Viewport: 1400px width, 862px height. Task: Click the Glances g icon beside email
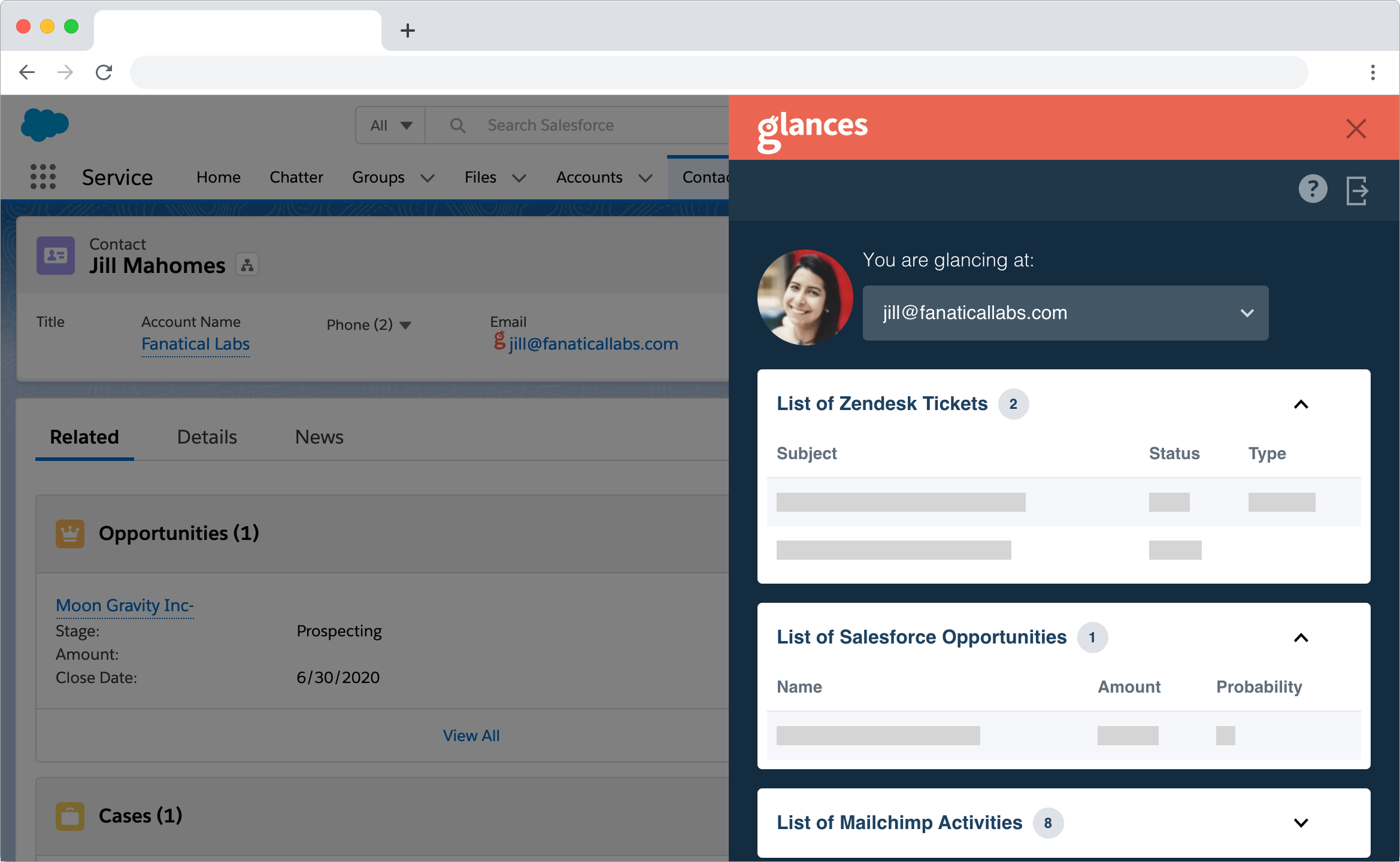(x=499, y=341)
